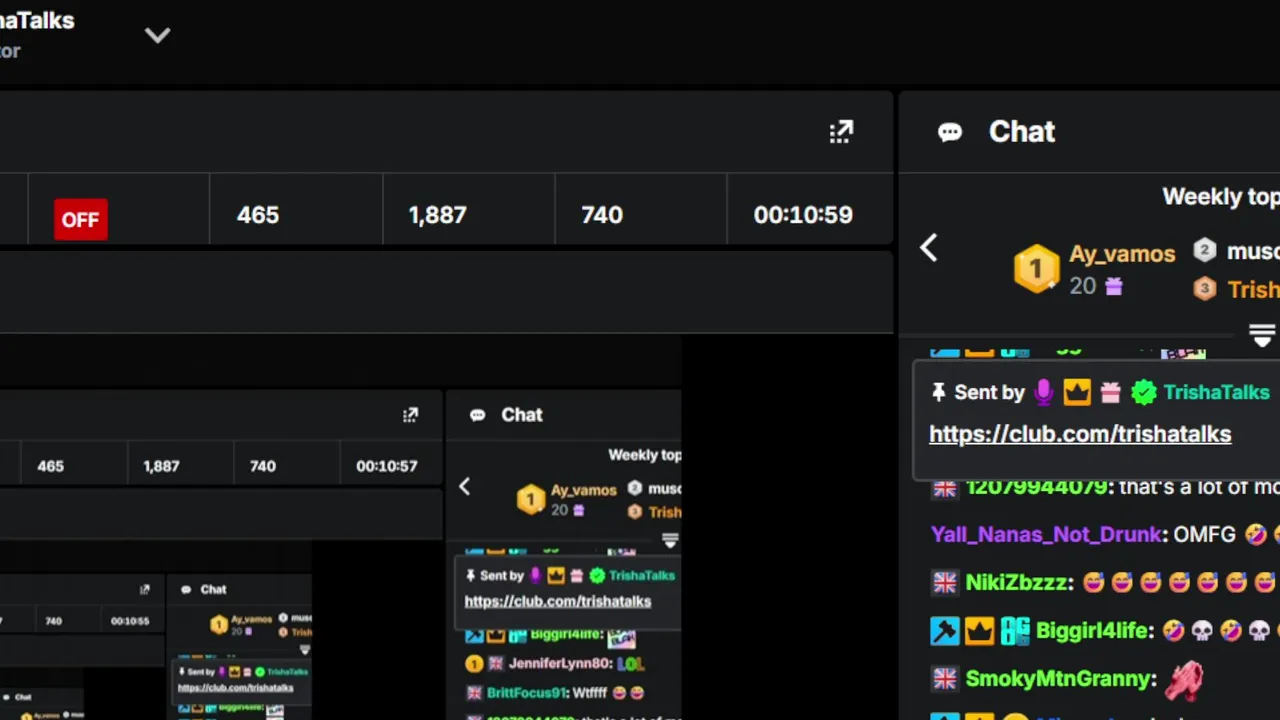Click the UK flag badge beside SmokyMtnGranny
This screenshot has height=720, width=1280.
click(945, 679)
